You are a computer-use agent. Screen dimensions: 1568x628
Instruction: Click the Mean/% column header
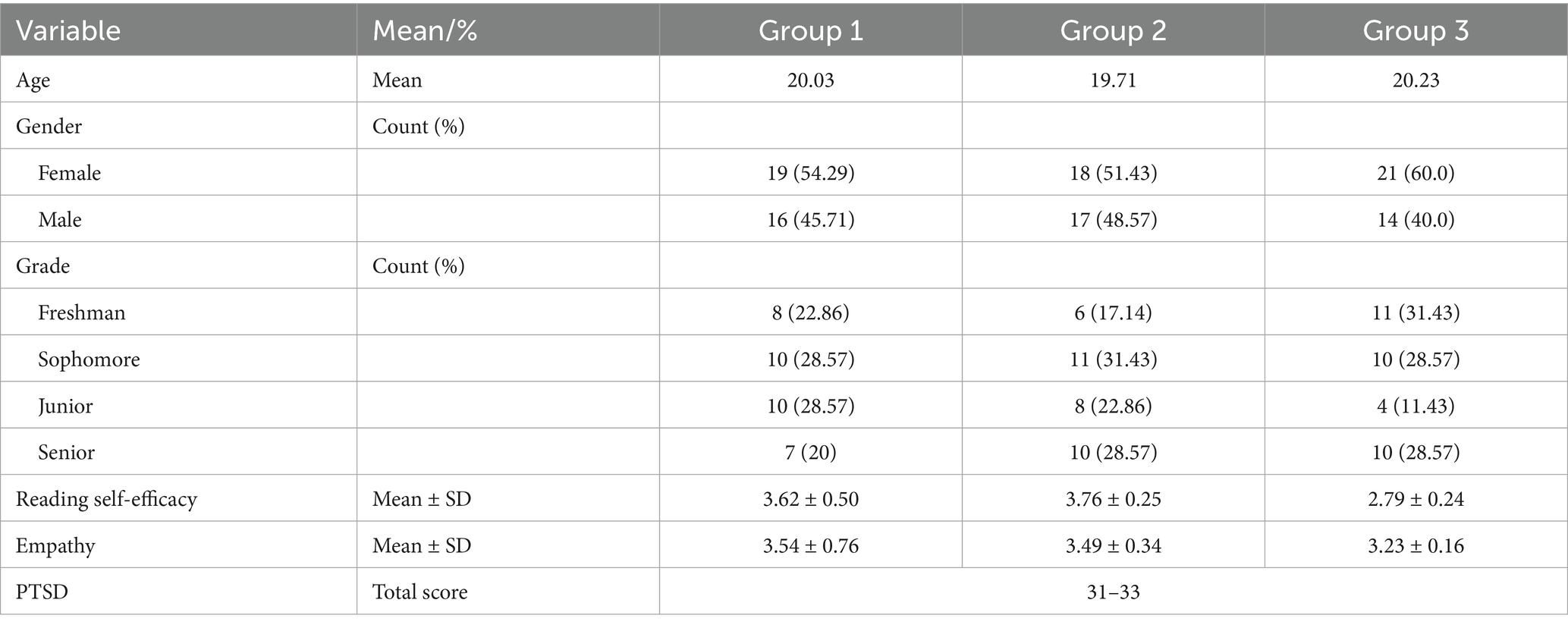[424, 31]
